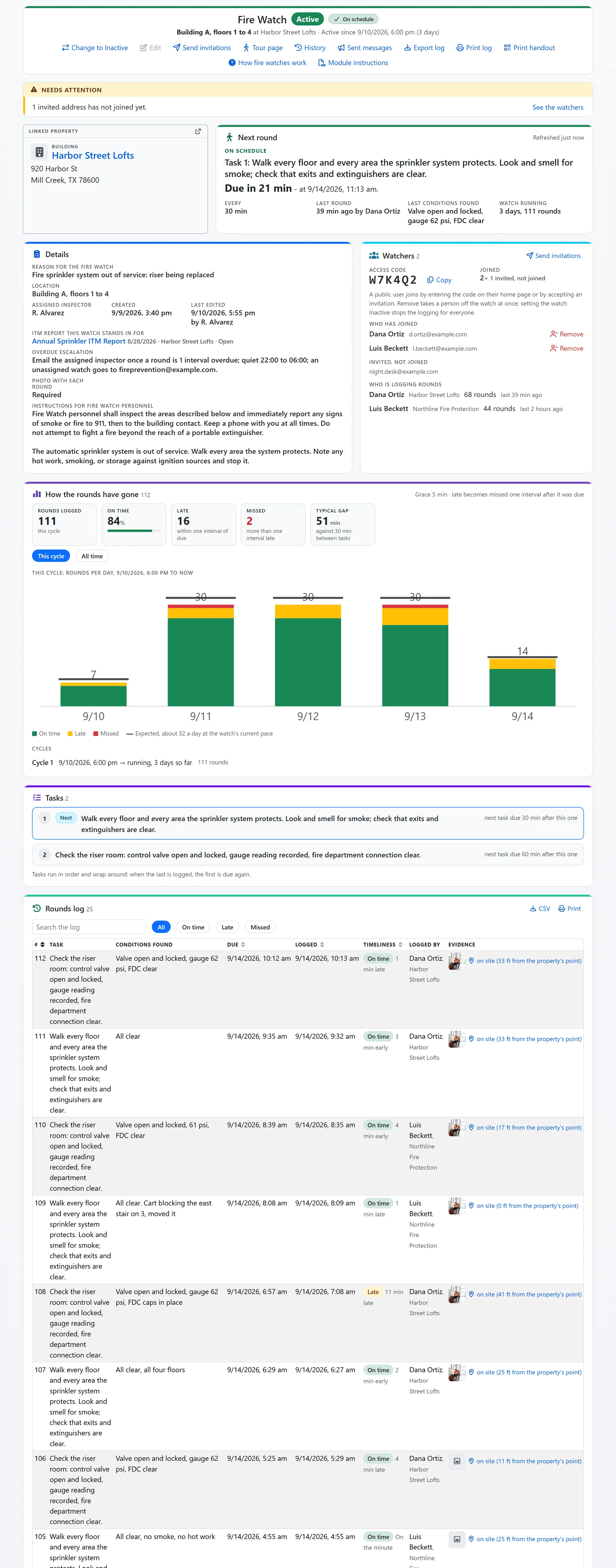Image resolution: width=616 pixels, height=1568 pixels.
Task: Open Module instructions
Action: point(353,63)
